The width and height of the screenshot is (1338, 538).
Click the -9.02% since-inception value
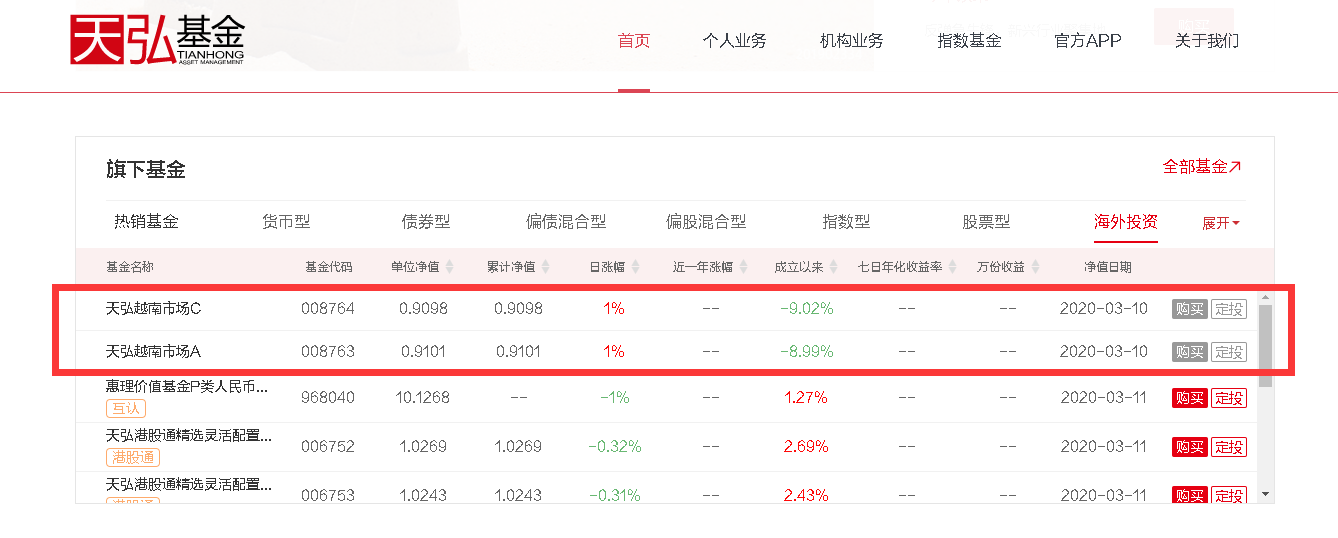[807, 308]
